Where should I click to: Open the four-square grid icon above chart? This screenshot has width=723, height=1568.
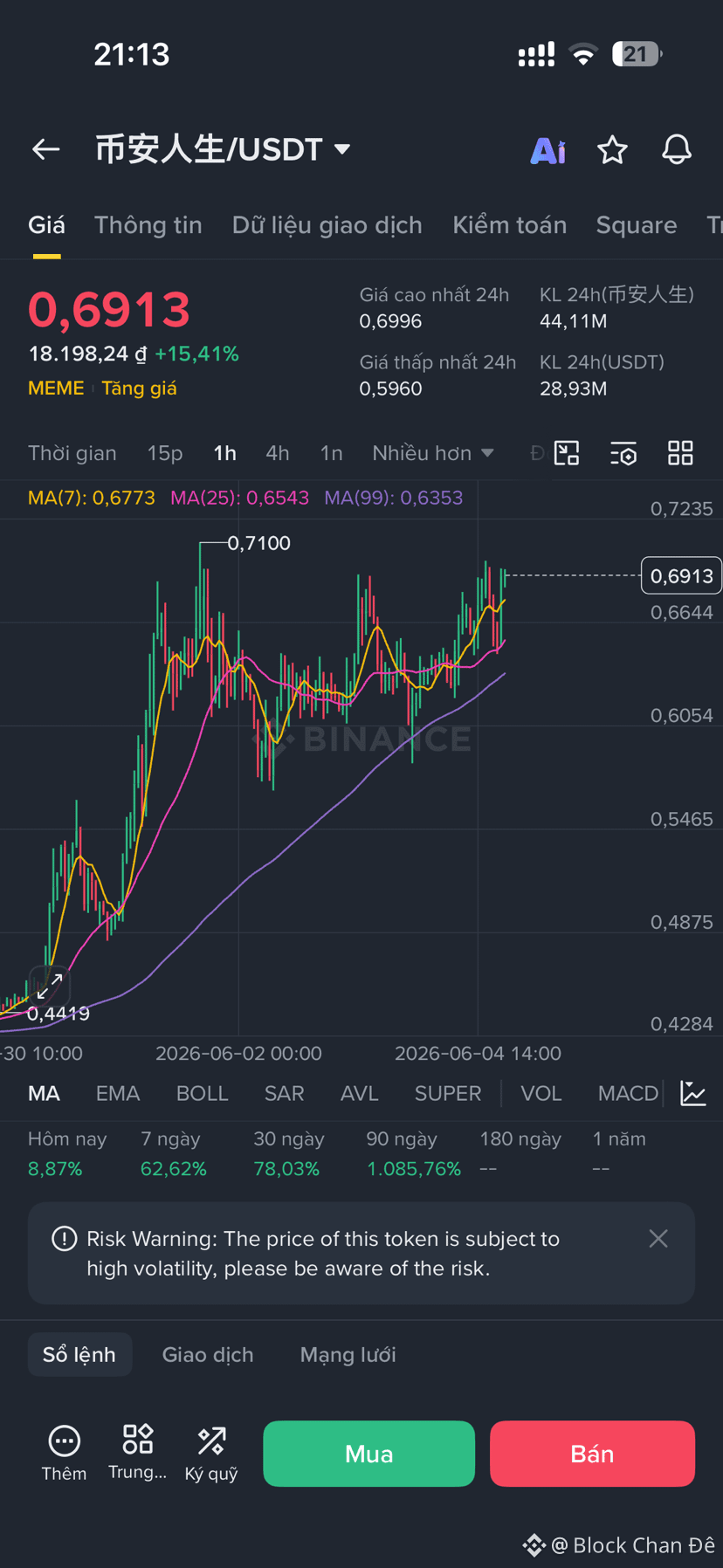680,453
